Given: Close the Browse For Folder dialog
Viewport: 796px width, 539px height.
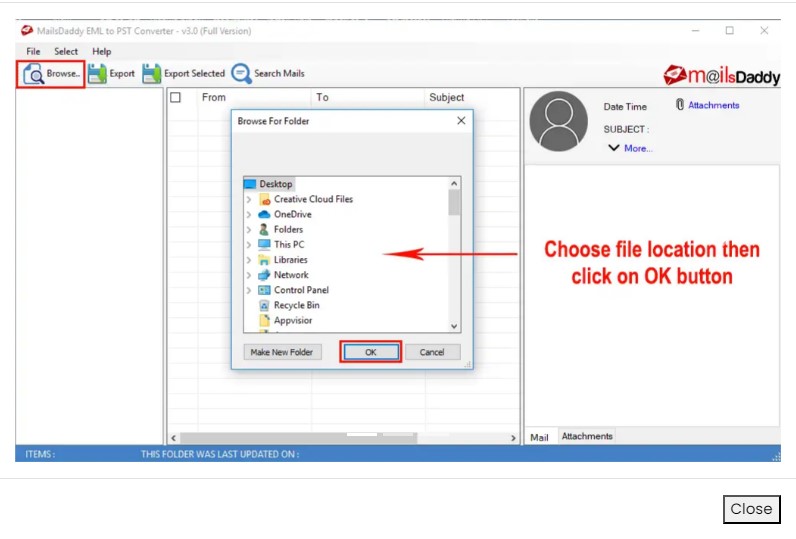Looking at the screenshot, I should tap(461, 120).
